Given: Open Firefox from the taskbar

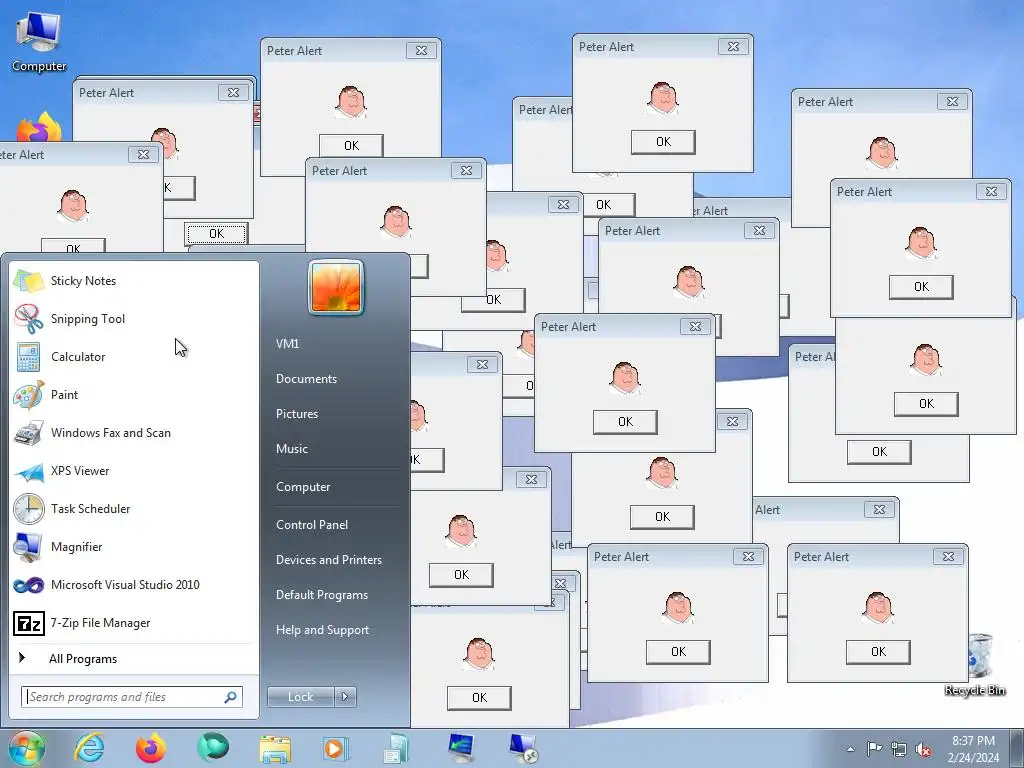Looking at the screenshot, I should pos(151,748).
